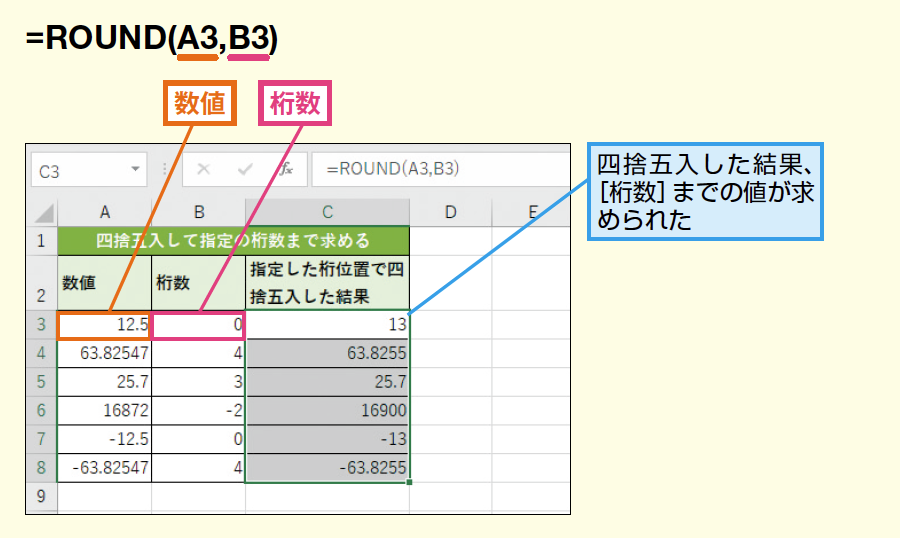Click the green merged title cell in row 1
Screen dimensions: 900x538
pyautogui.click(x=233, y=241)
